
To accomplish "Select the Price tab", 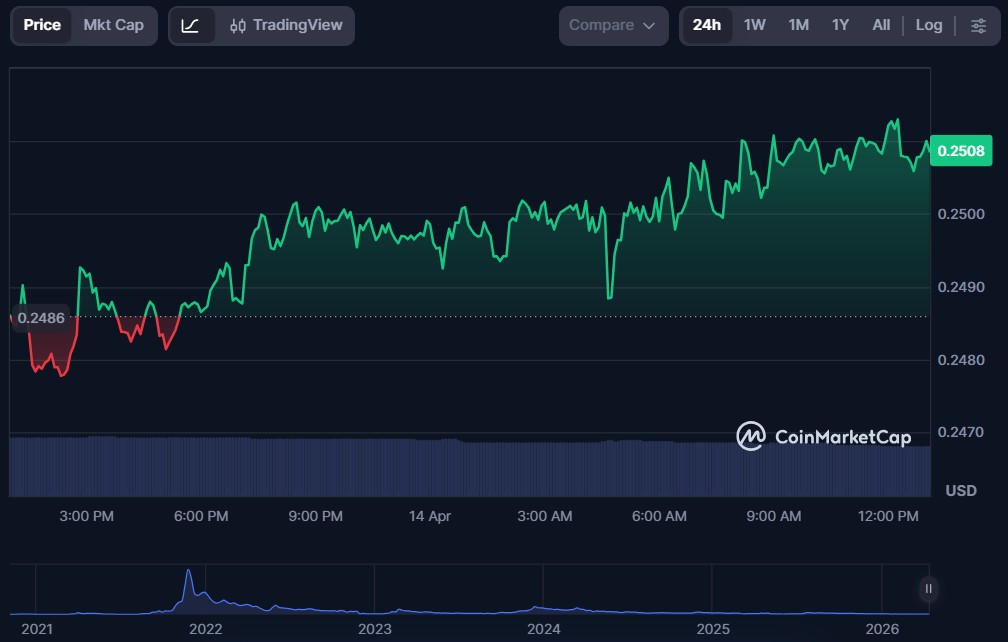I will [42, 25].
